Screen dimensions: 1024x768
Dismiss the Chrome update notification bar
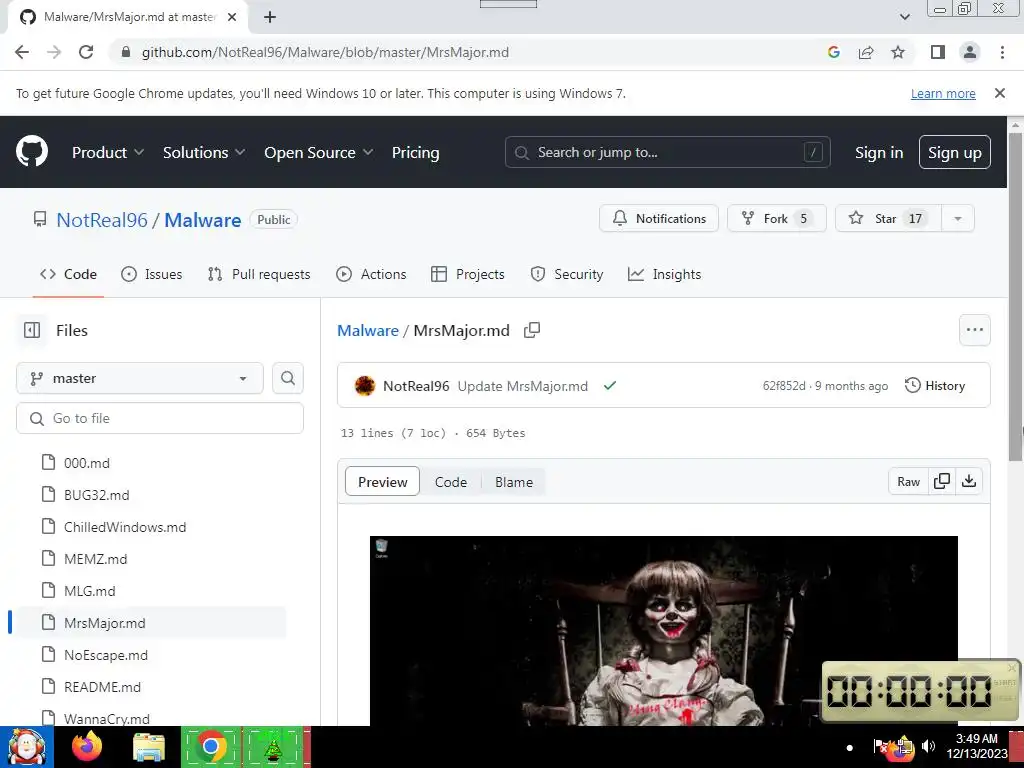tap(1000, 93)
